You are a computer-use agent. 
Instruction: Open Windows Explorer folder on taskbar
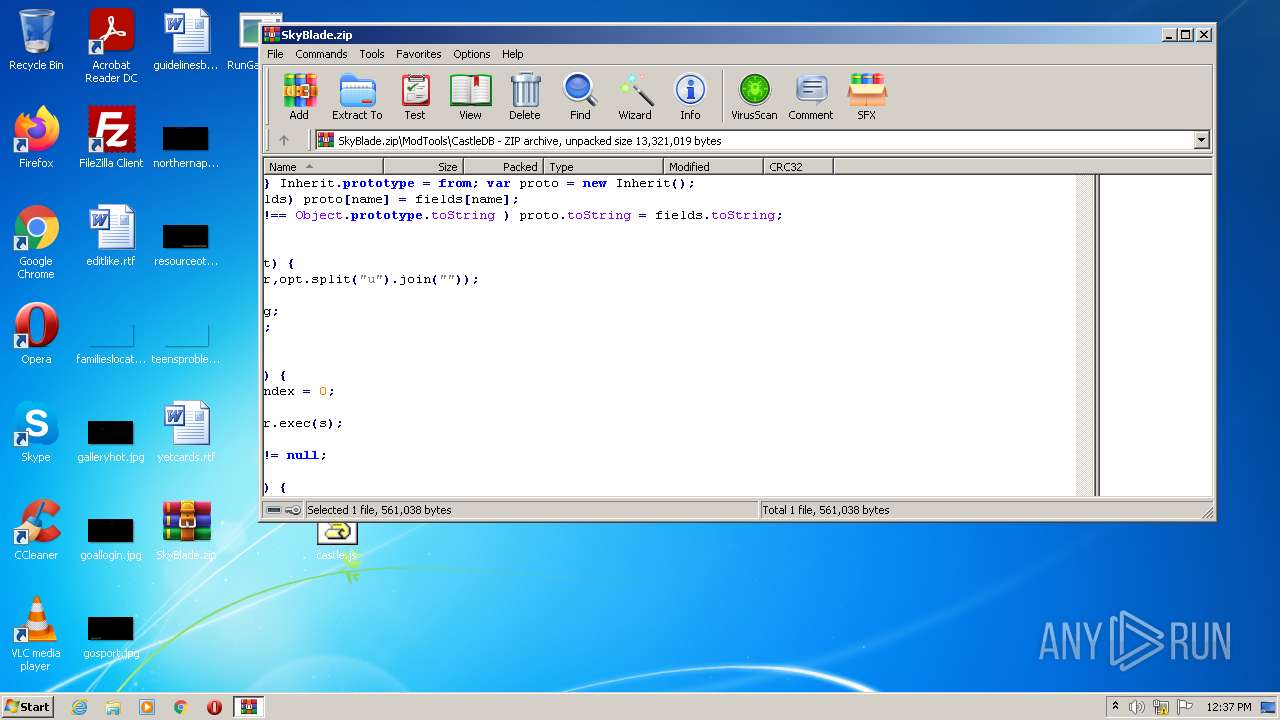pyautogui.click(x=113, y=707)
